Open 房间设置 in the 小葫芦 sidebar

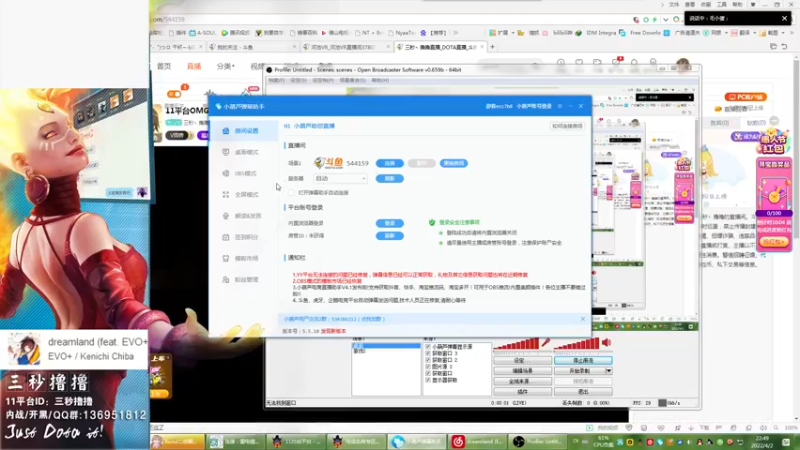244,131
